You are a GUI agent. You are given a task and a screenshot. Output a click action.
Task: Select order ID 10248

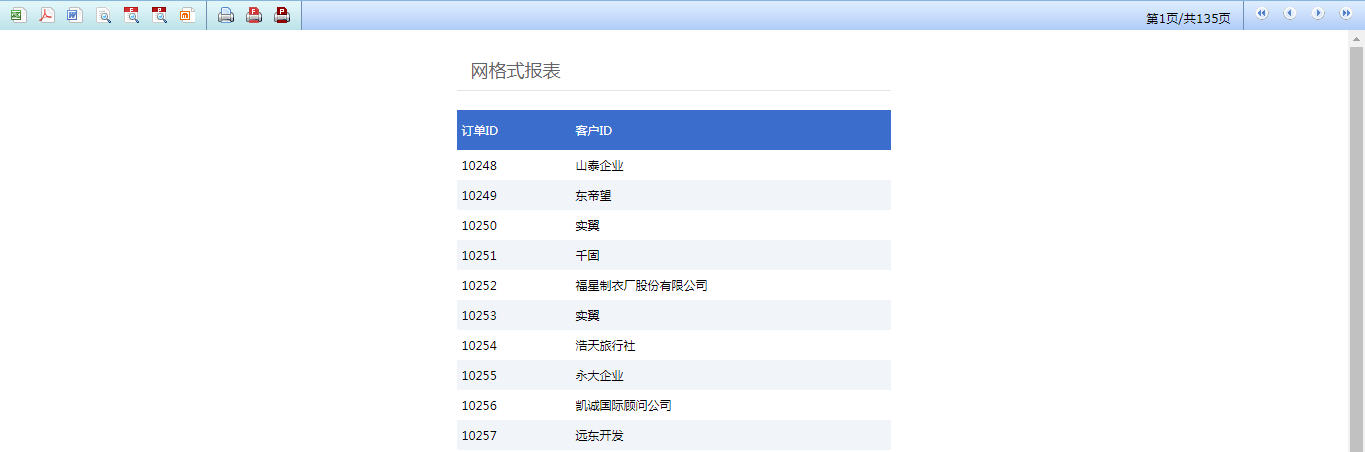point(479,165)
